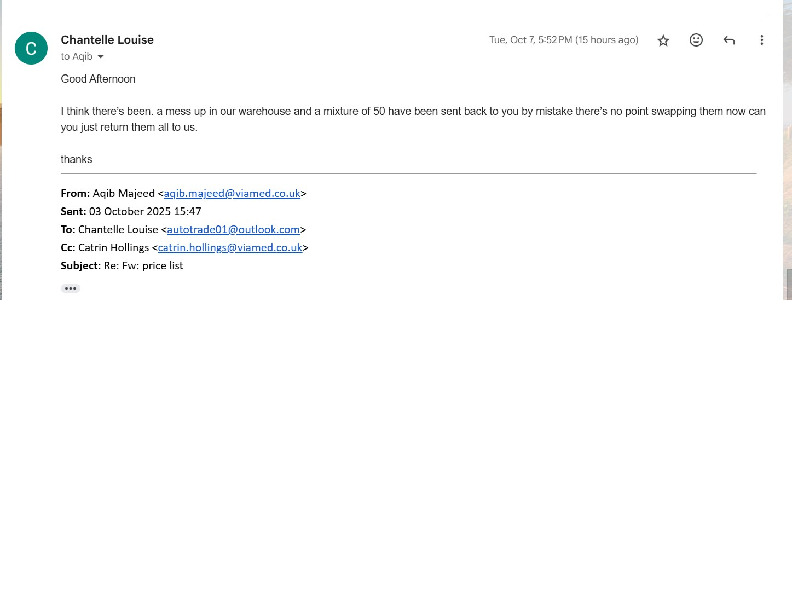Click the "From: Aqib Majeed" quoted header name
This screenshot has width=792, height=612.
[x=123, y=193]
